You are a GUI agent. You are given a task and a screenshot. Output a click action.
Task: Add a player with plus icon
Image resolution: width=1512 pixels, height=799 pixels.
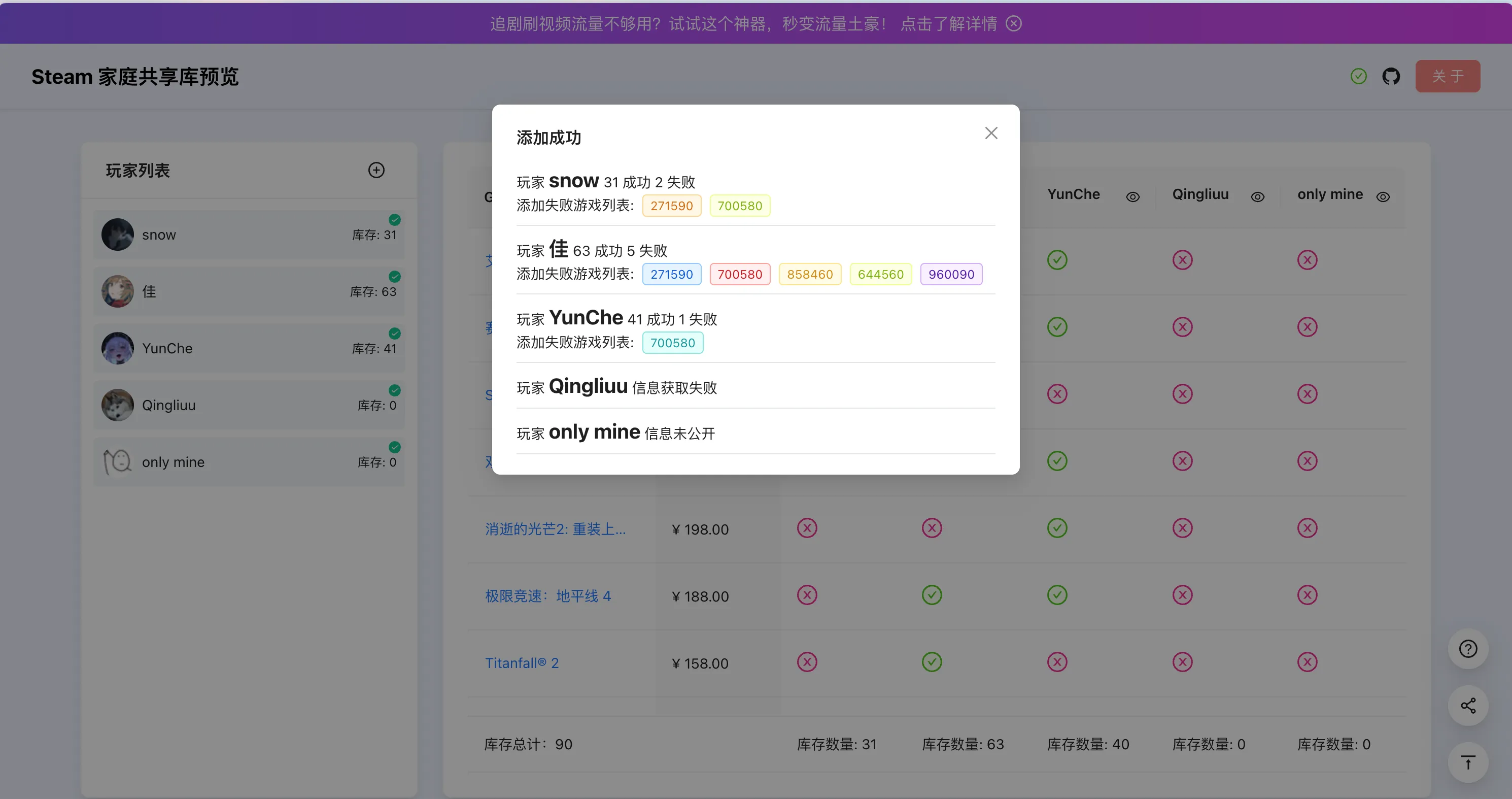pos(376,170)
